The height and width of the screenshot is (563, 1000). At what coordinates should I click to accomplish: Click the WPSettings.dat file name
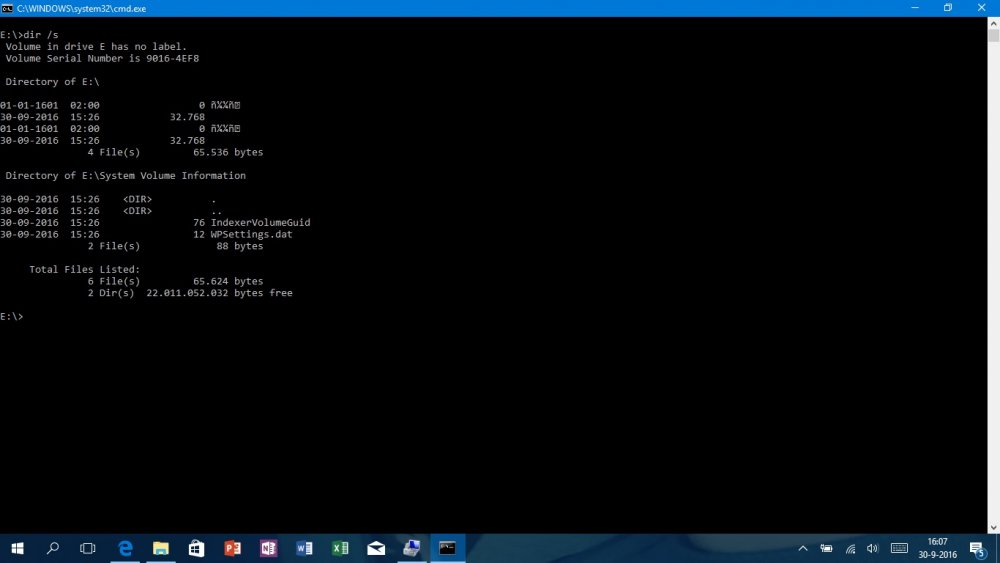251,234
